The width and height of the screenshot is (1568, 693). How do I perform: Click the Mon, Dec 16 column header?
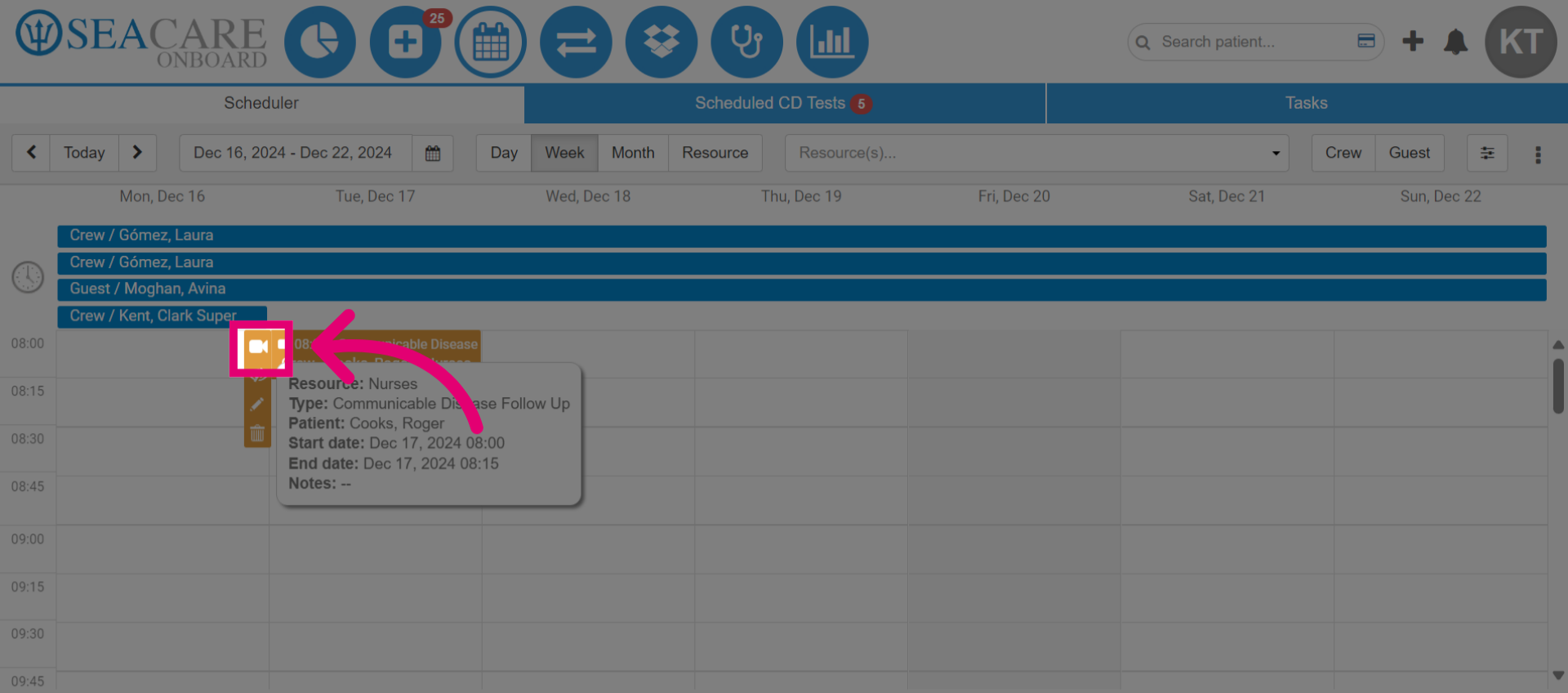(x=163, y=196)
